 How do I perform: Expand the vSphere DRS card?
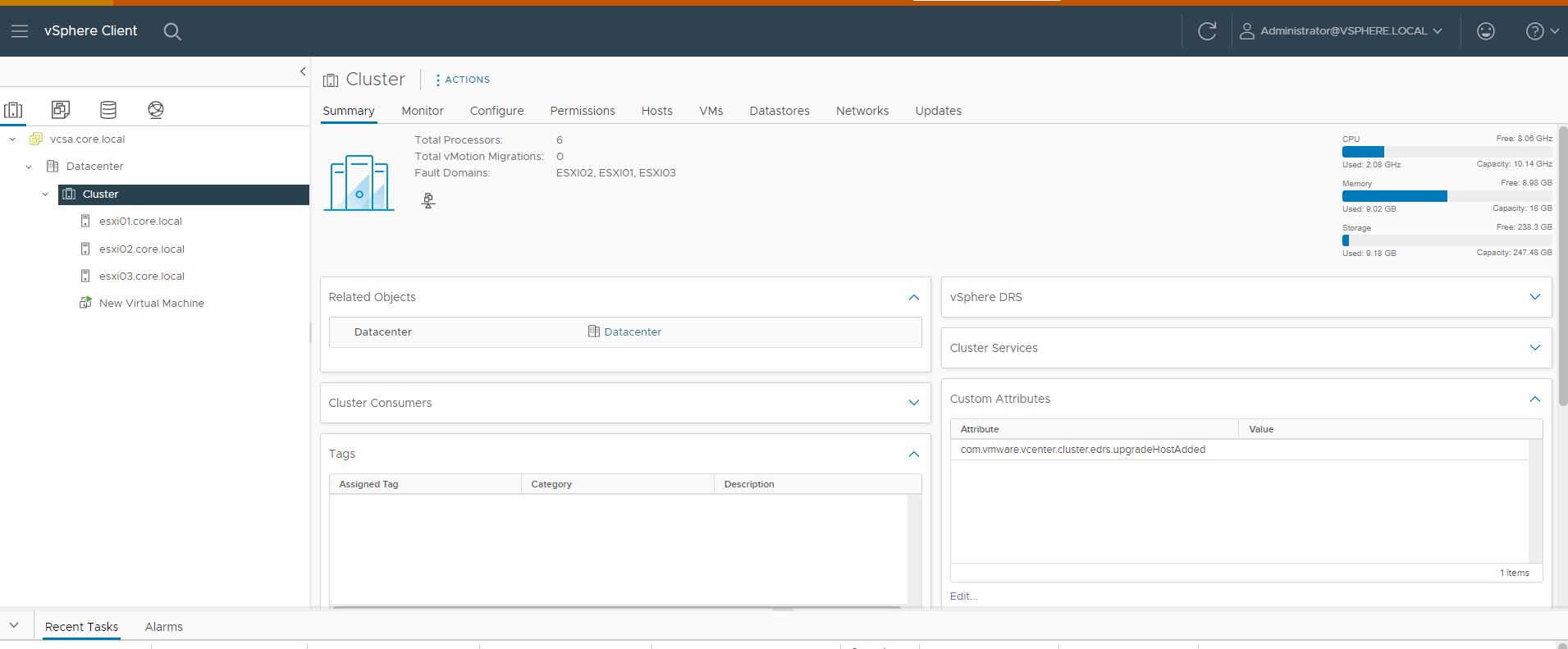click(x=1535, y=297)
